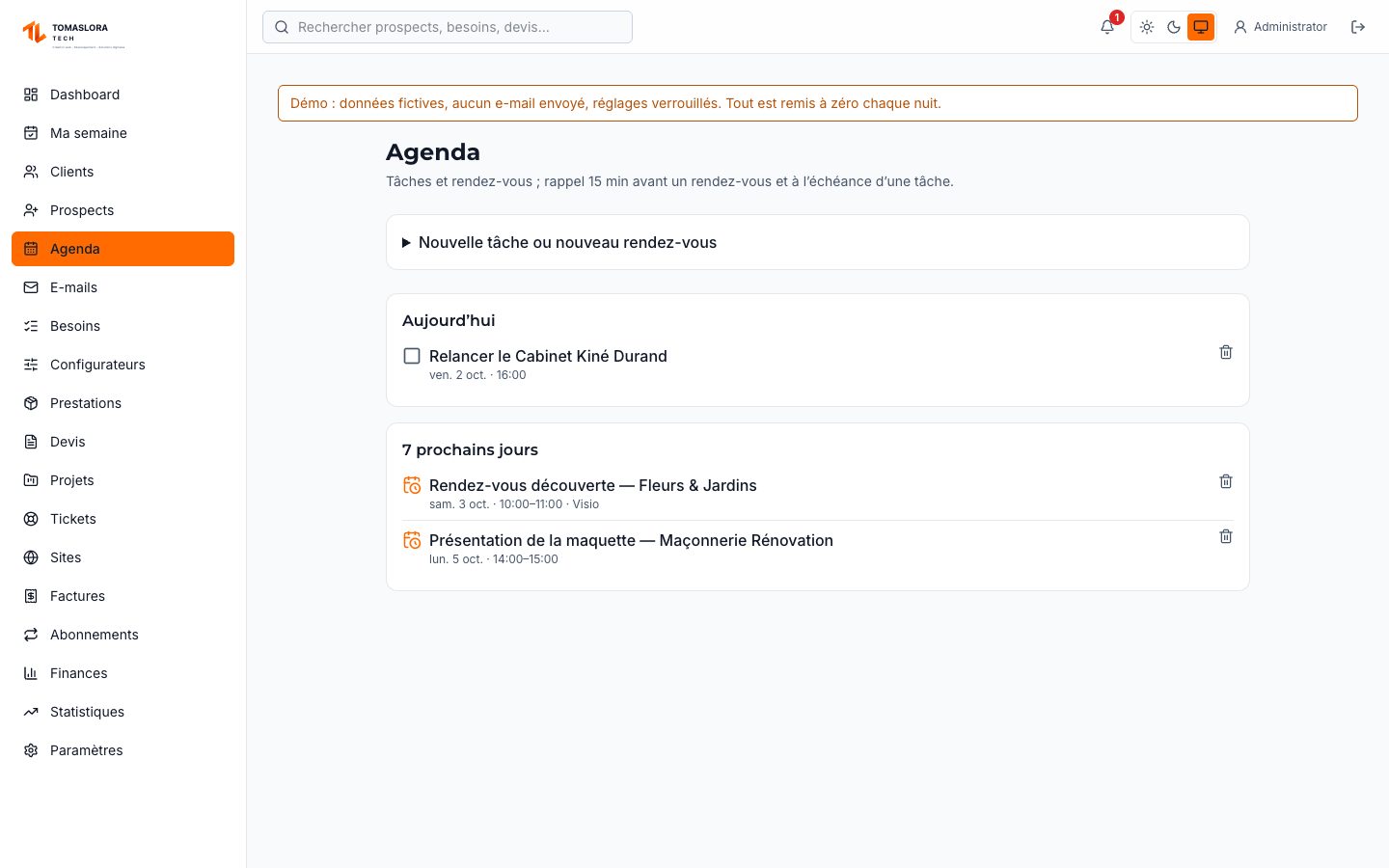Open Configurateurs
The image size is (1389, 868).
(123, 365)
